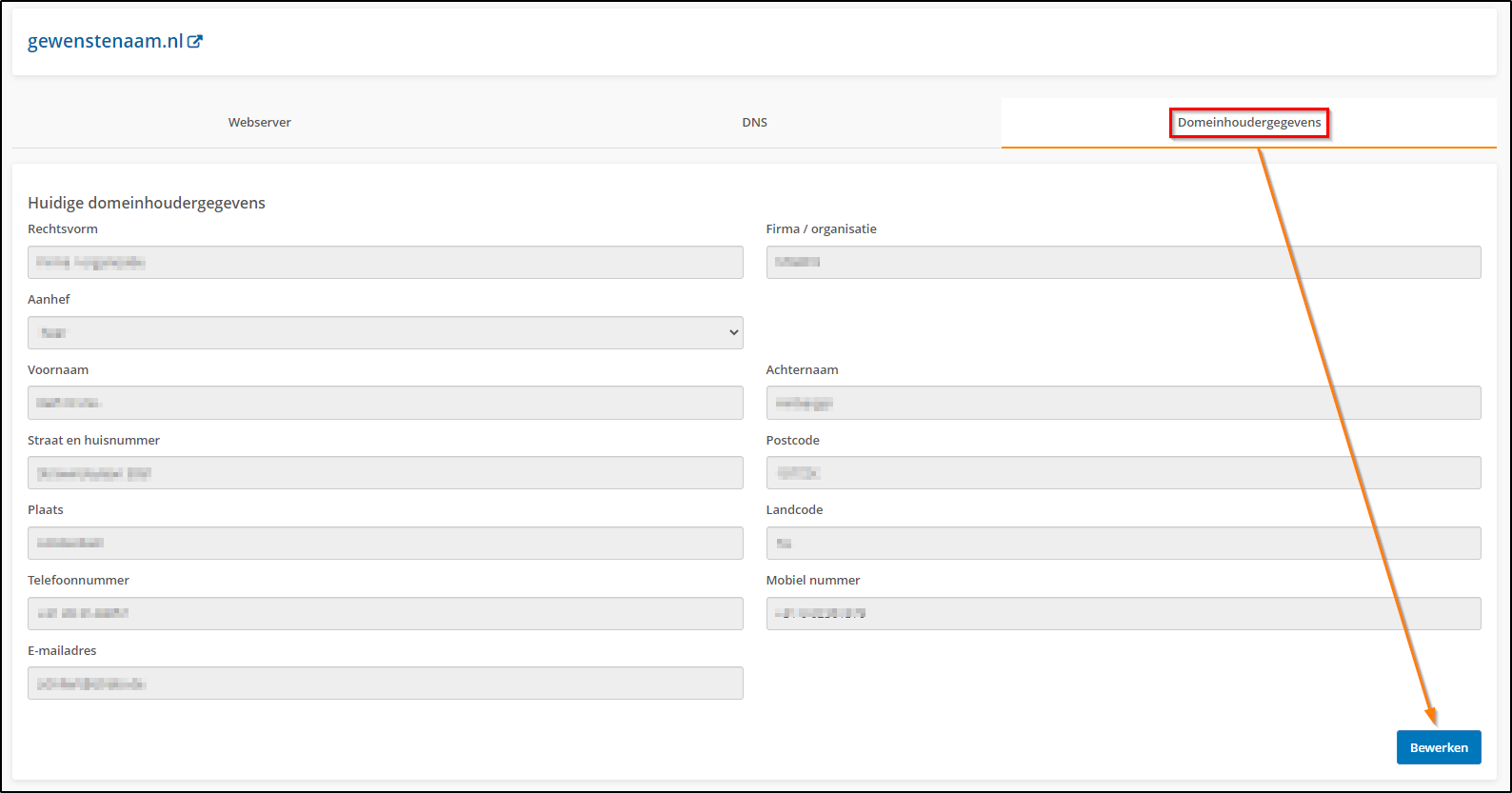This screenshot has width=1512, height=793.
Task: Expand the Aanhef dropdown arrow
Action: click(x=733, y=332)
